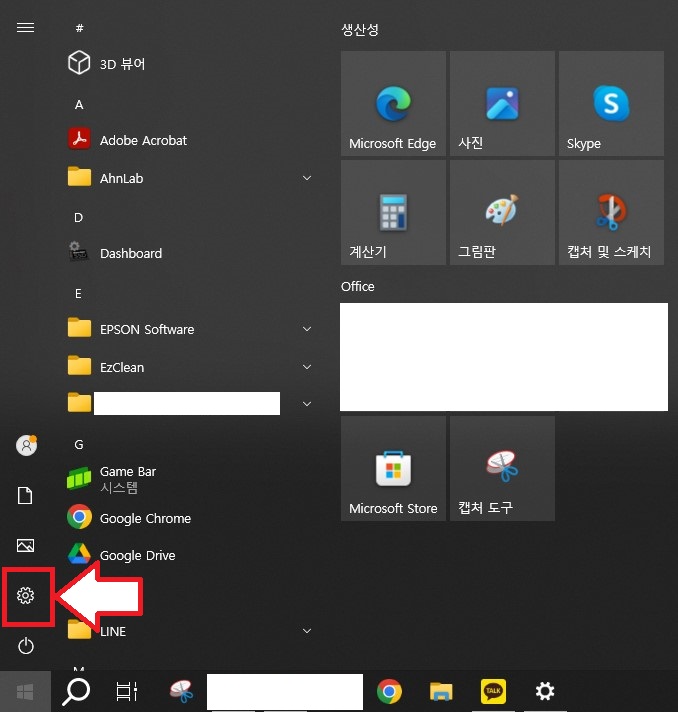The width and height of the screenshot is (678, 712).
Task: Open the Skype tile
Action: pos(611,104)
